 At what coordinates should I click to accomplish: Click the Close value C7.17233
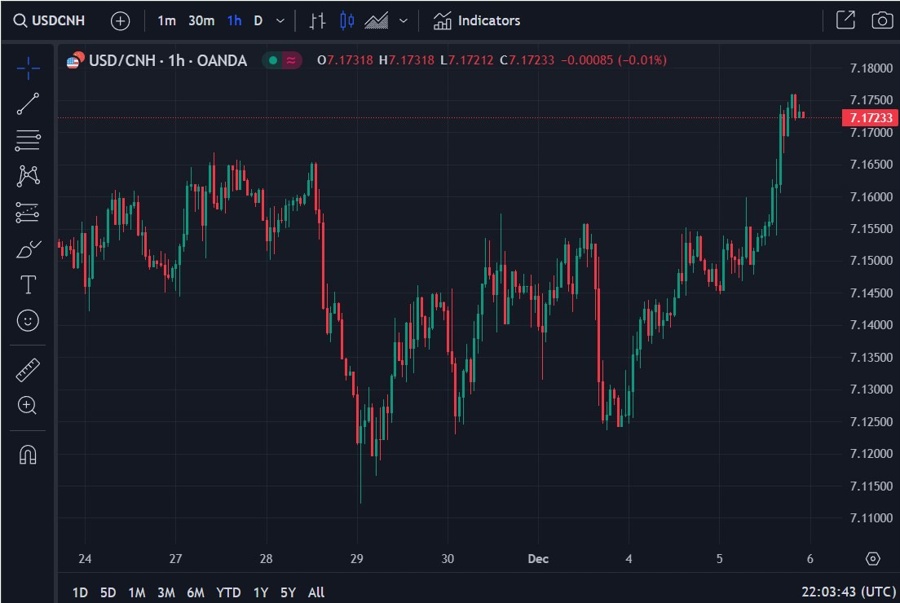(527, 60)
